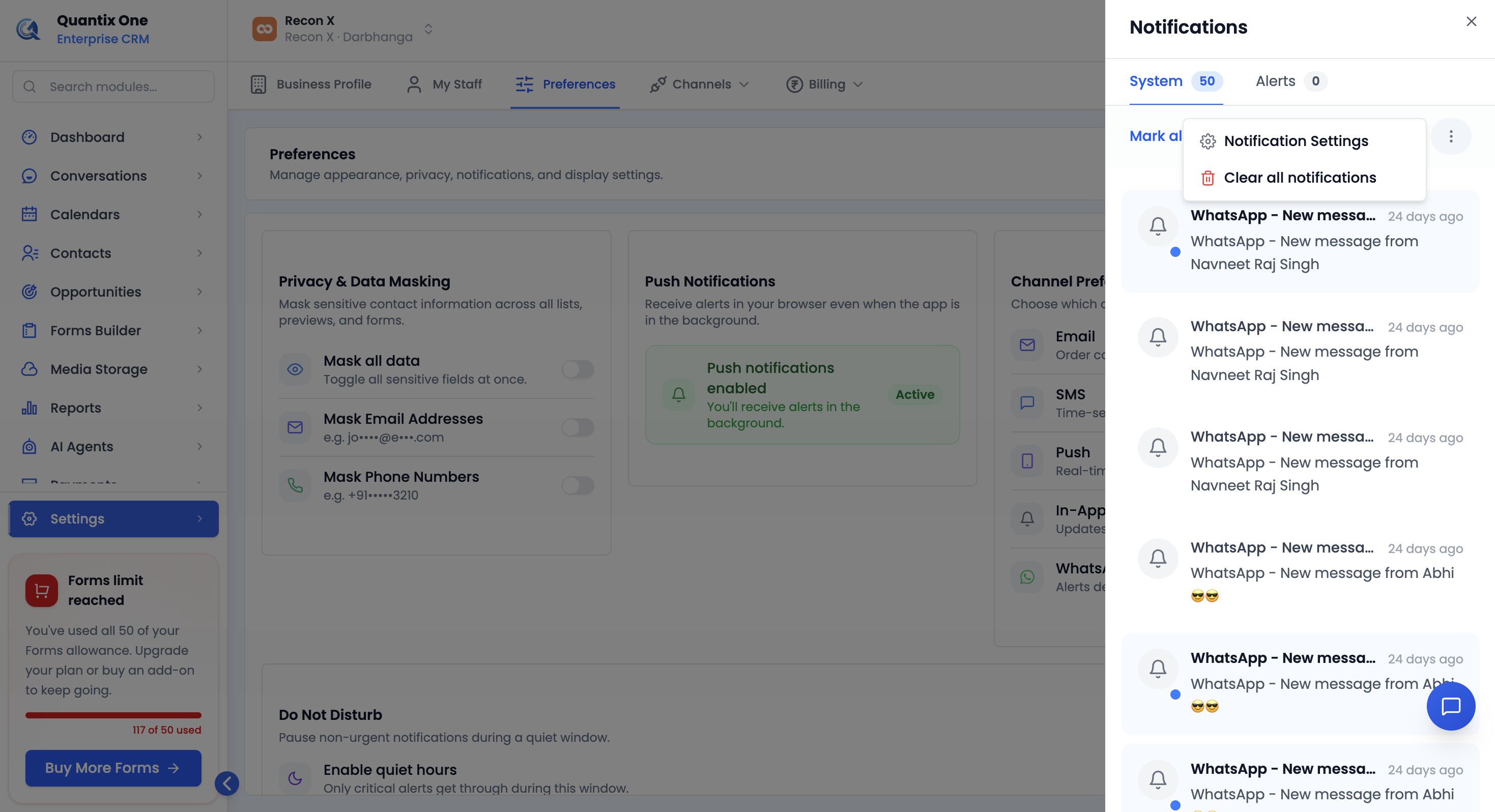The image size is (1495, 812).
Task: Click the Contacts people icon
Action: click(29, 253)
